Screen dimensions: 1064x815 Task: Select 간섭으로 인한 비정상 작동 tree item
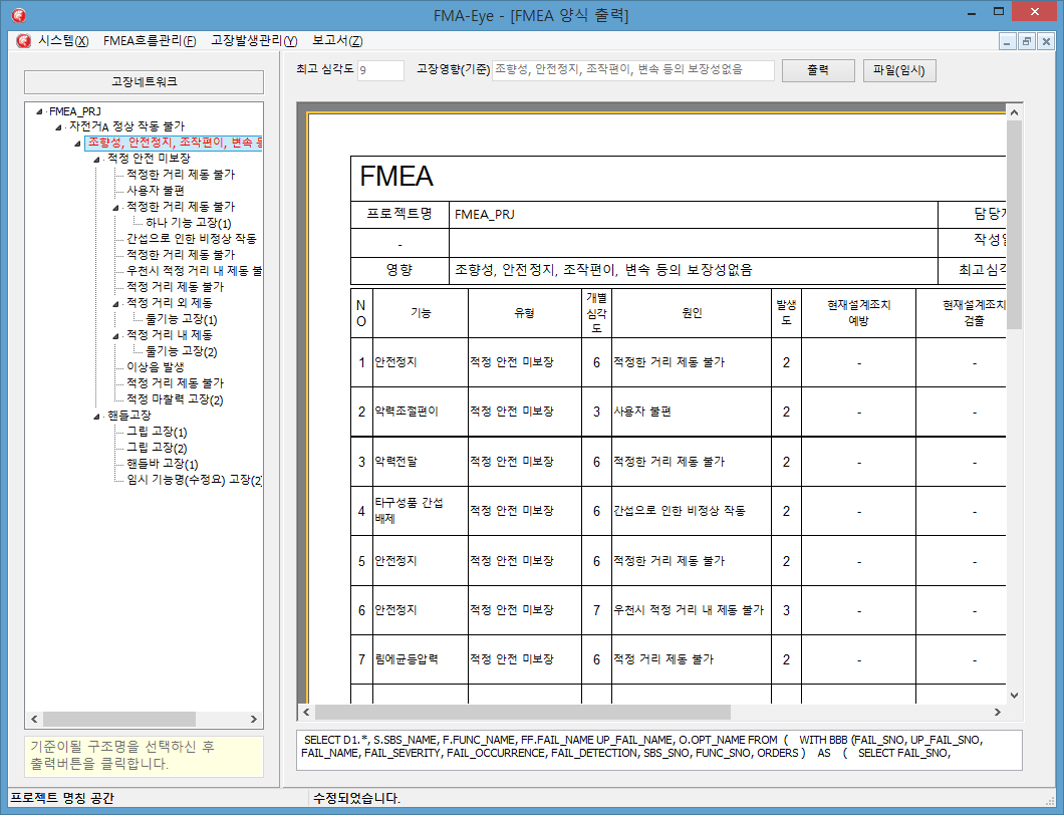pos(191,239)
